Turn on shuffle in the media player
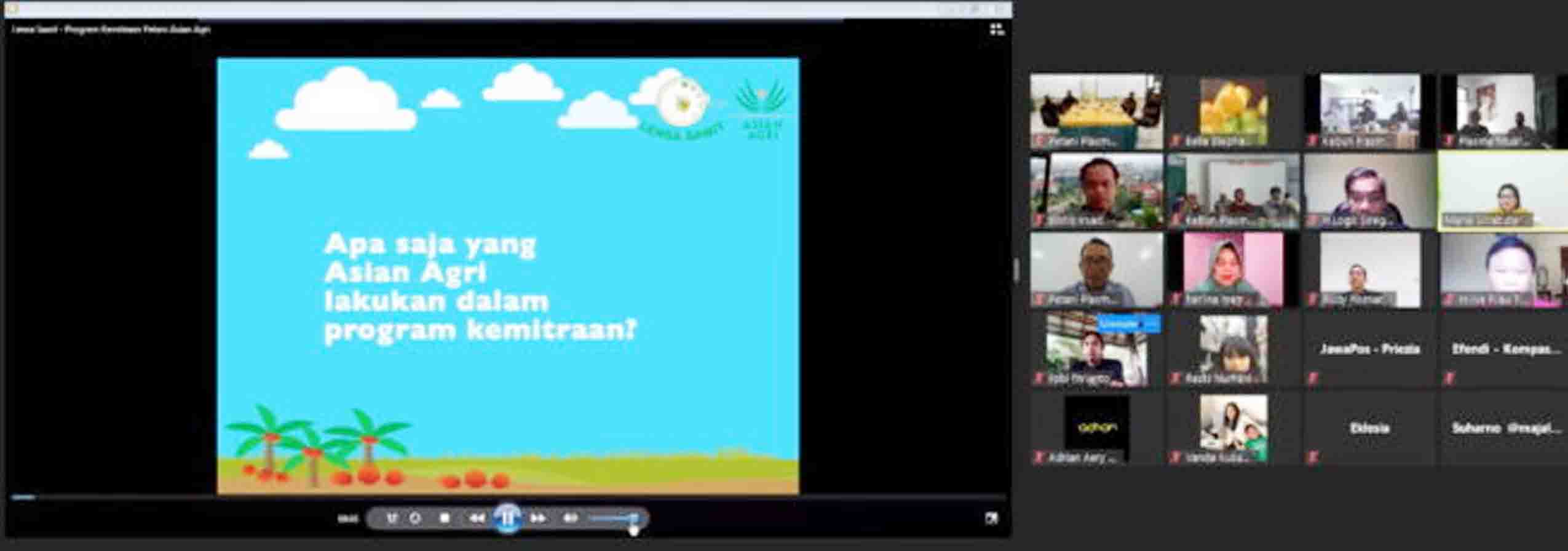 coord(392,518)
